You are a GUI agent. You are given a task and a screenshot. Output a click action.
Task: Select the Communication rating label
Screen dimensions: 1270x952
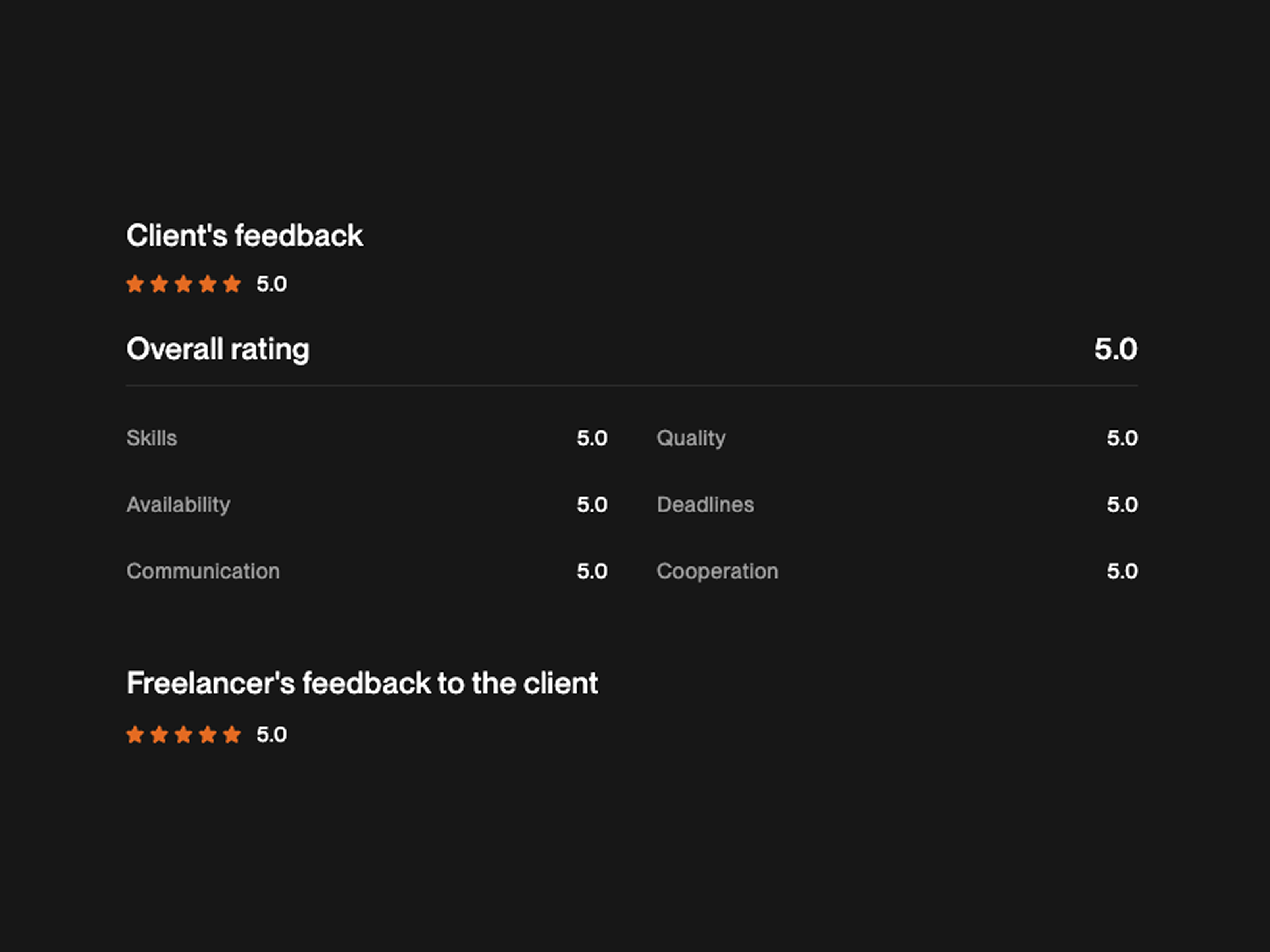tap(203, 572)
